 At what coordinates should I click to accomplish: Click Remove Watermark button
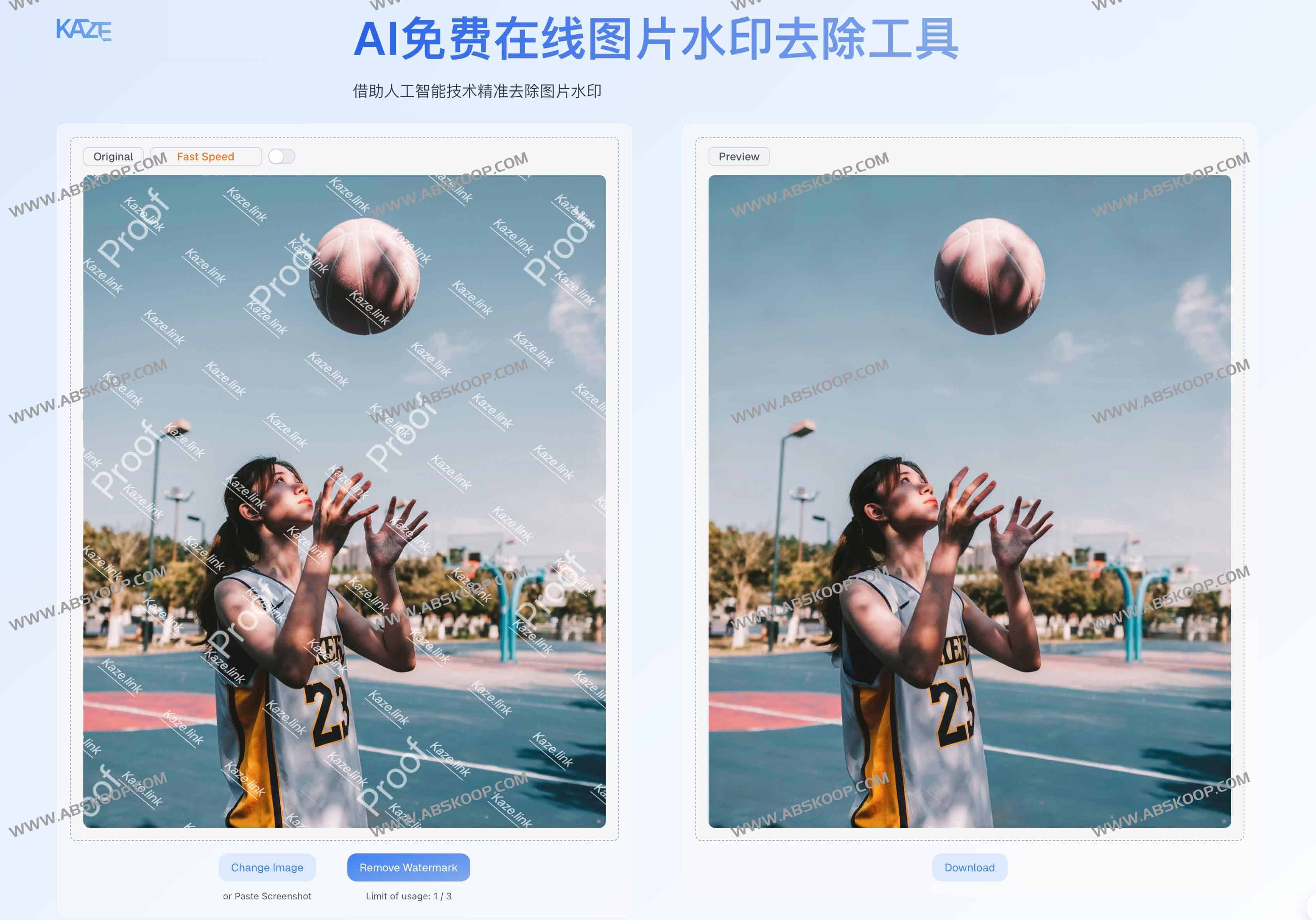click(408, 867)
